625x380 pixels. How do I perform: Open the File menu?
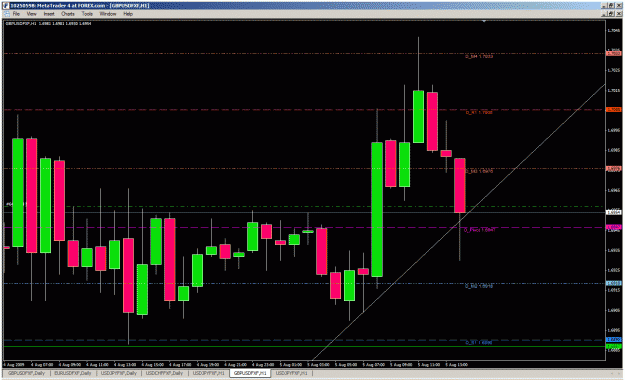coord(16,14)
